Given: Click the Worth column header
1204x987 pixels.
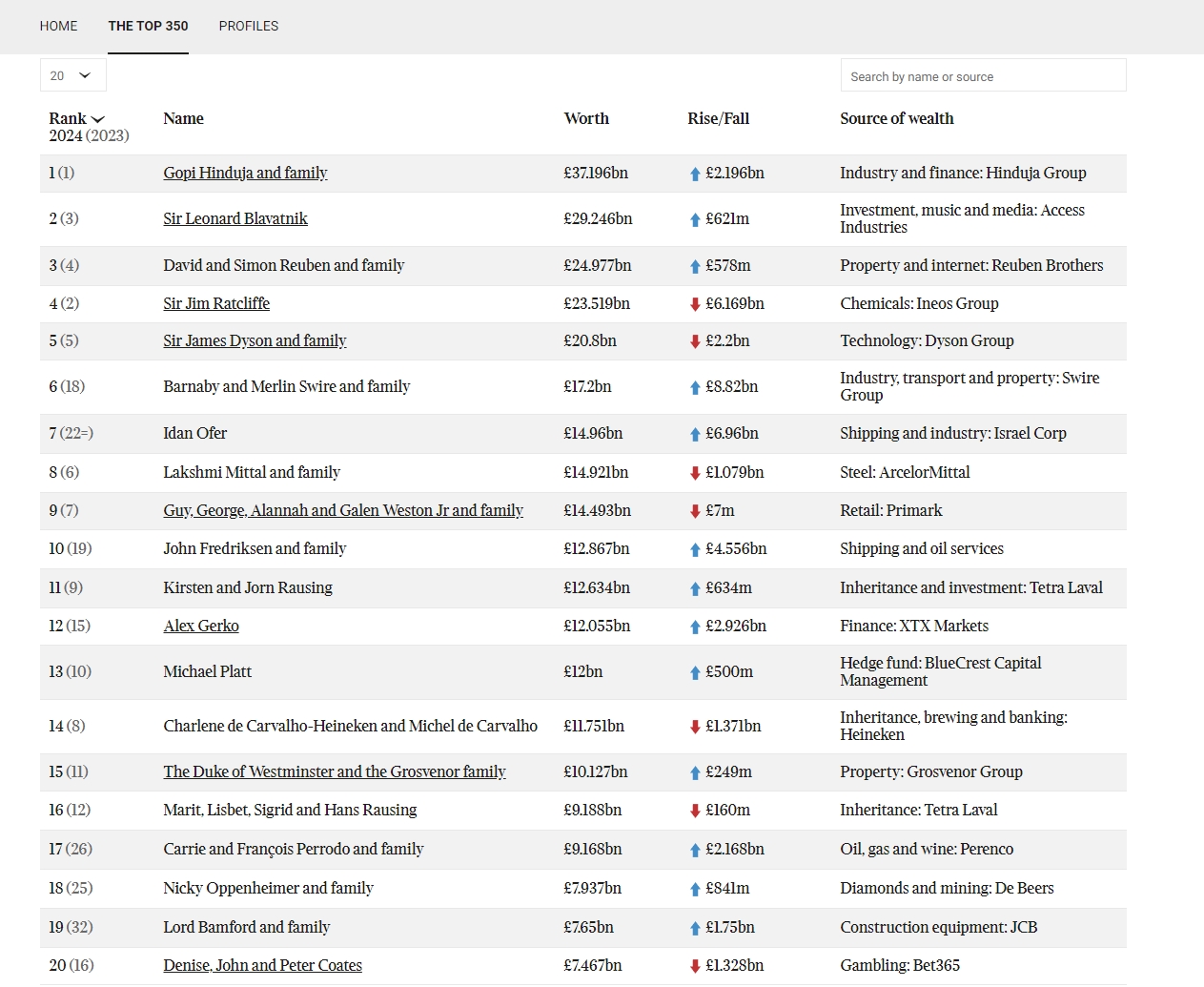Looking at the screenshot, I should coord(586,118).
